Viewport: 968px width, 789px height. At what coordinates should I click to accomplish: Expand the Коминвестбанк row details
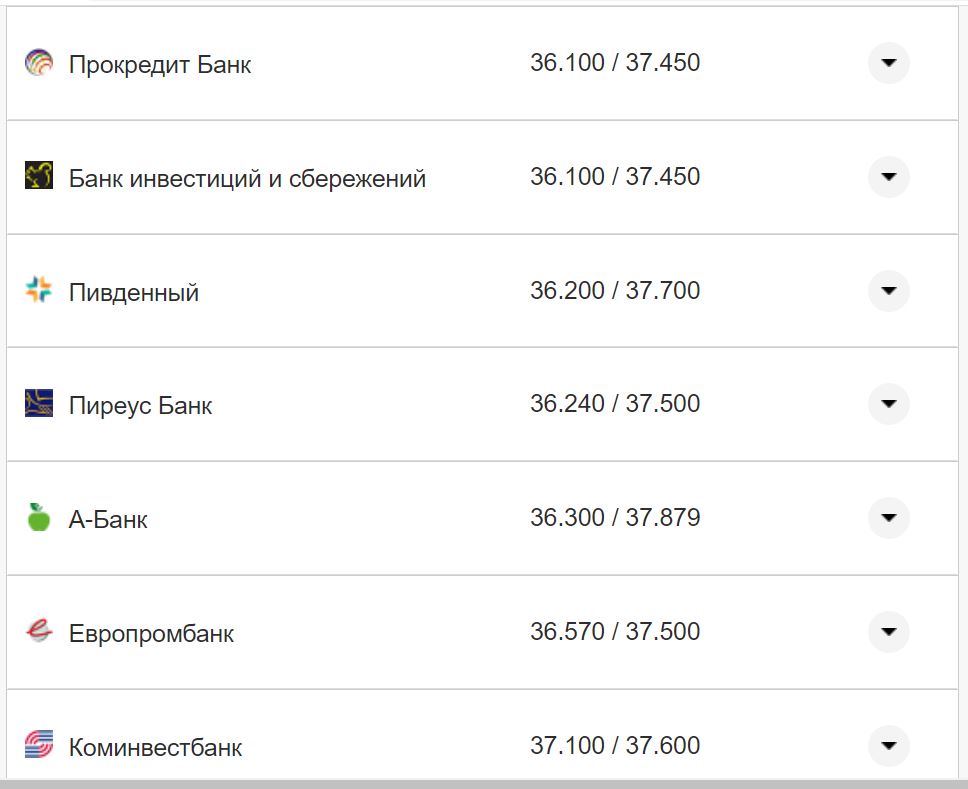tap(888, 746)
